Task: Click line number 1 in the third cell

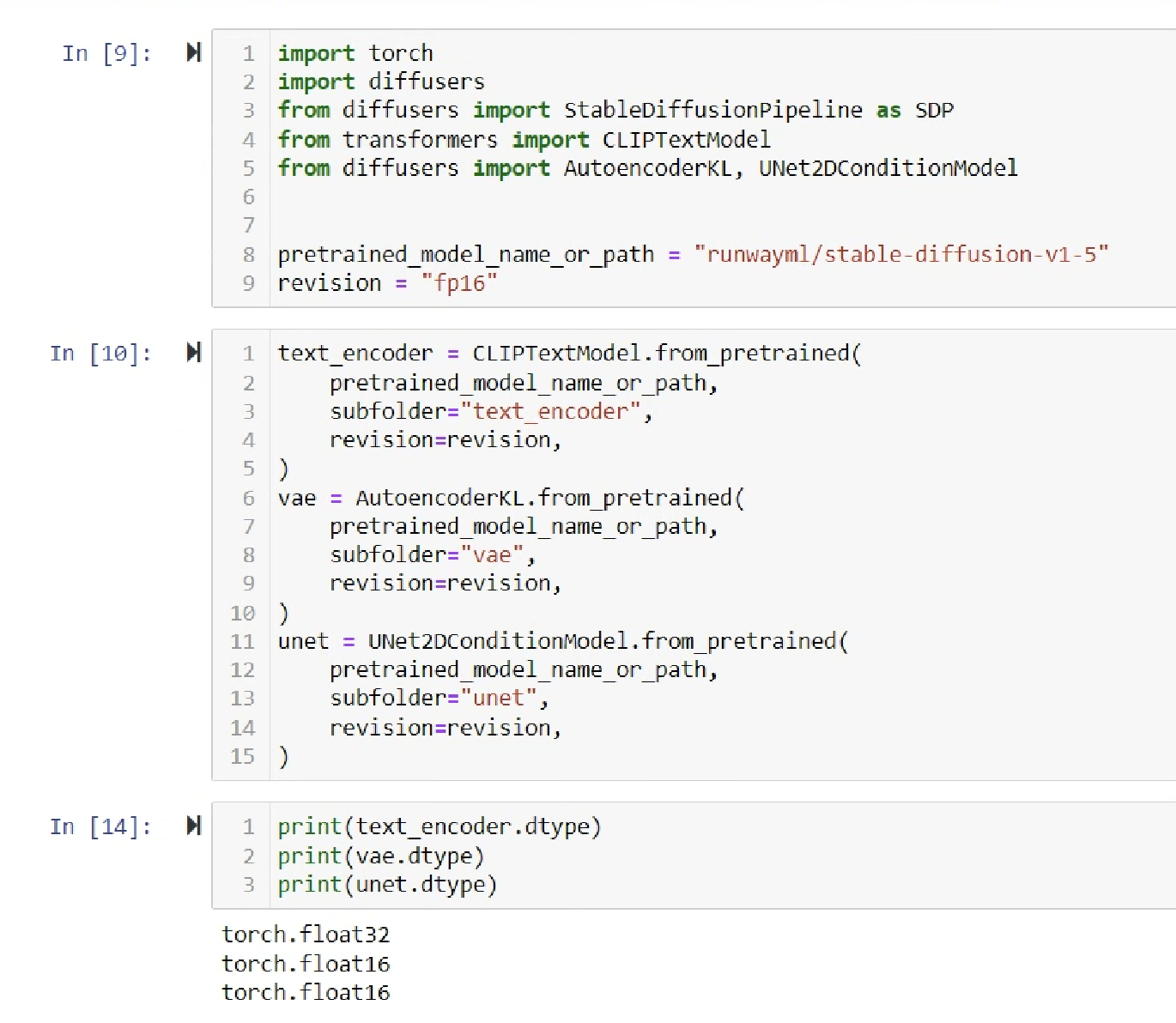Action: [x=248, y=826]
